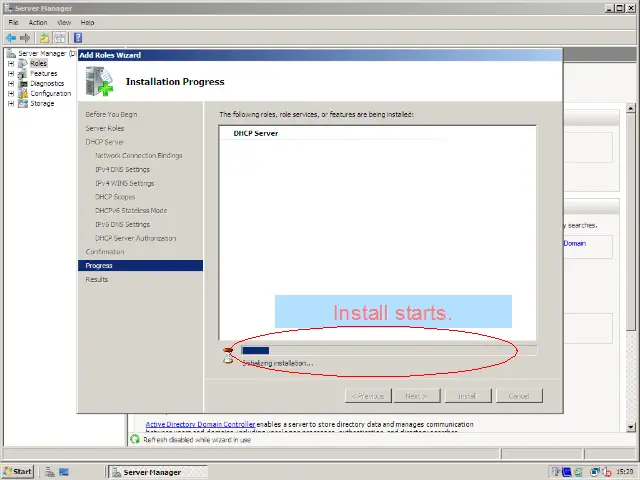Click the Roles node icon in tree
640x480 pixels.
pos(23,63)
